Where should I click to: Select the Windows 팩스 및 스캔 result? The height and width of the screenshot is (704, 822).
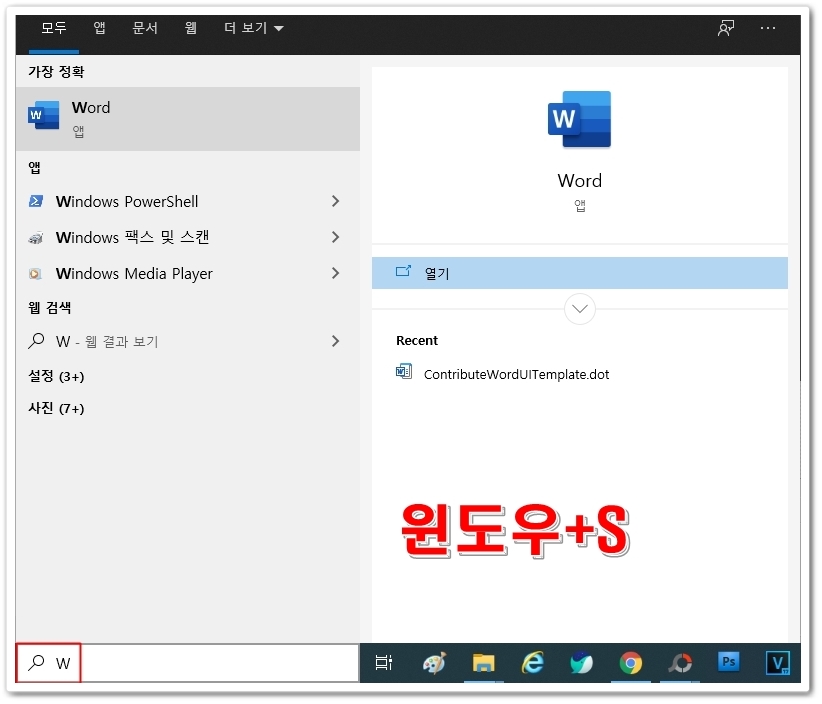[x=188, y=237]
